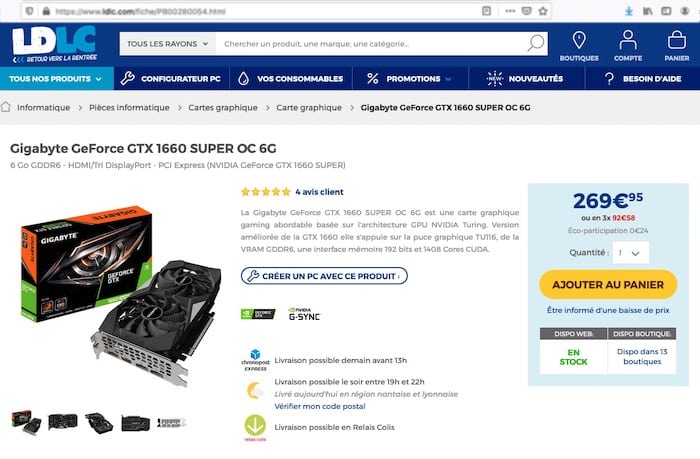700x459 pixels.
Task: Click the home breadcrumb icon
Action: point(6,107)
